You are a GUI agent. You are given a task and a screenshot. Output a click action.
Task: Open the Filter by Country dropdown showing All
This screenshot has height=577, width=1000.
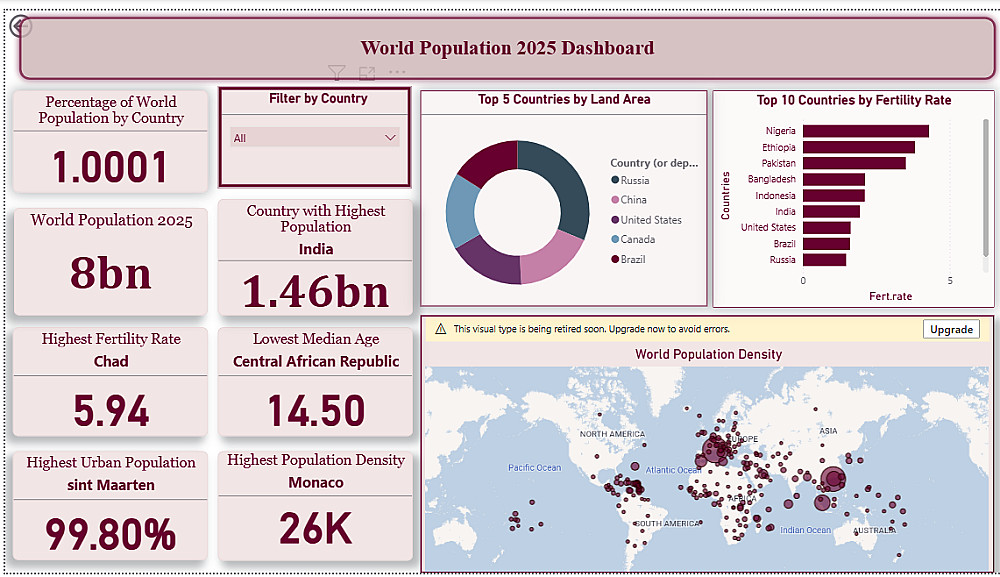314,138
